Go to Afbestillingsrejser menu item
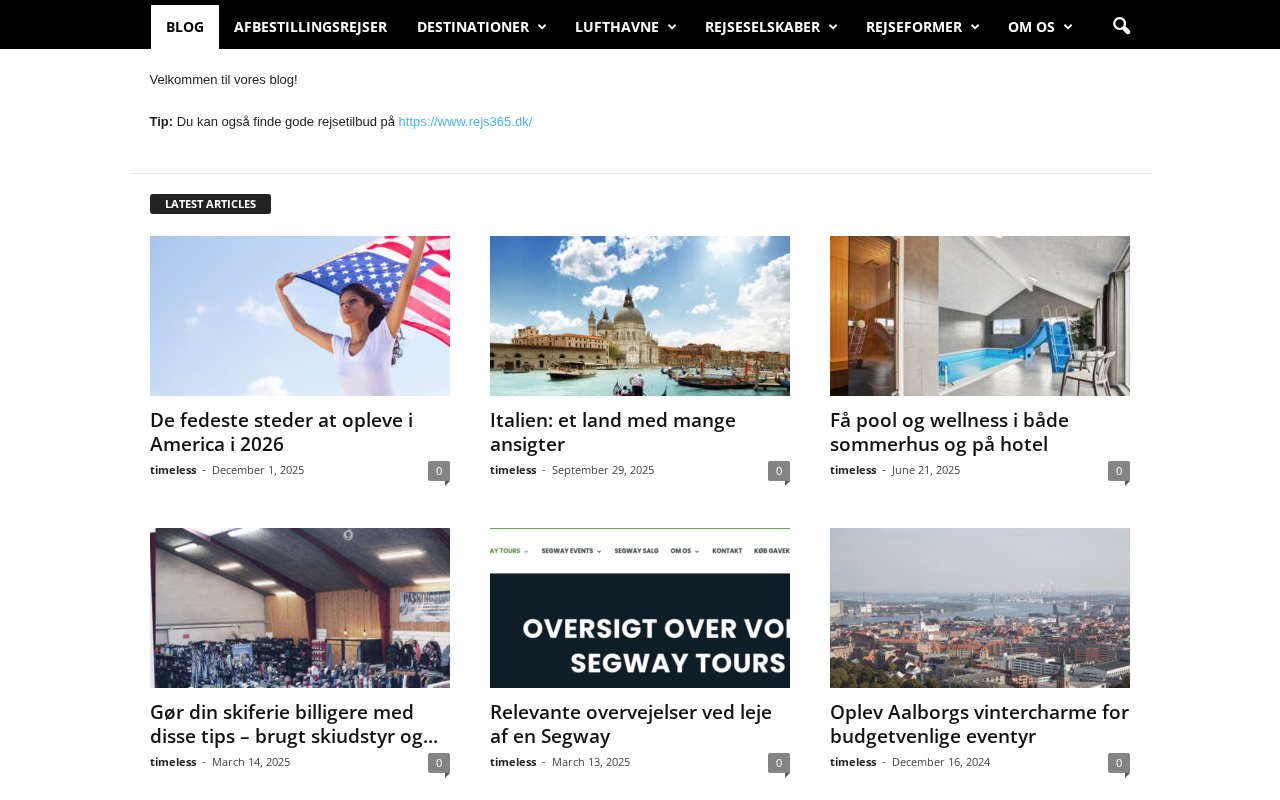The width and height of the screenshot is (1280, 800). pos(310,27)
